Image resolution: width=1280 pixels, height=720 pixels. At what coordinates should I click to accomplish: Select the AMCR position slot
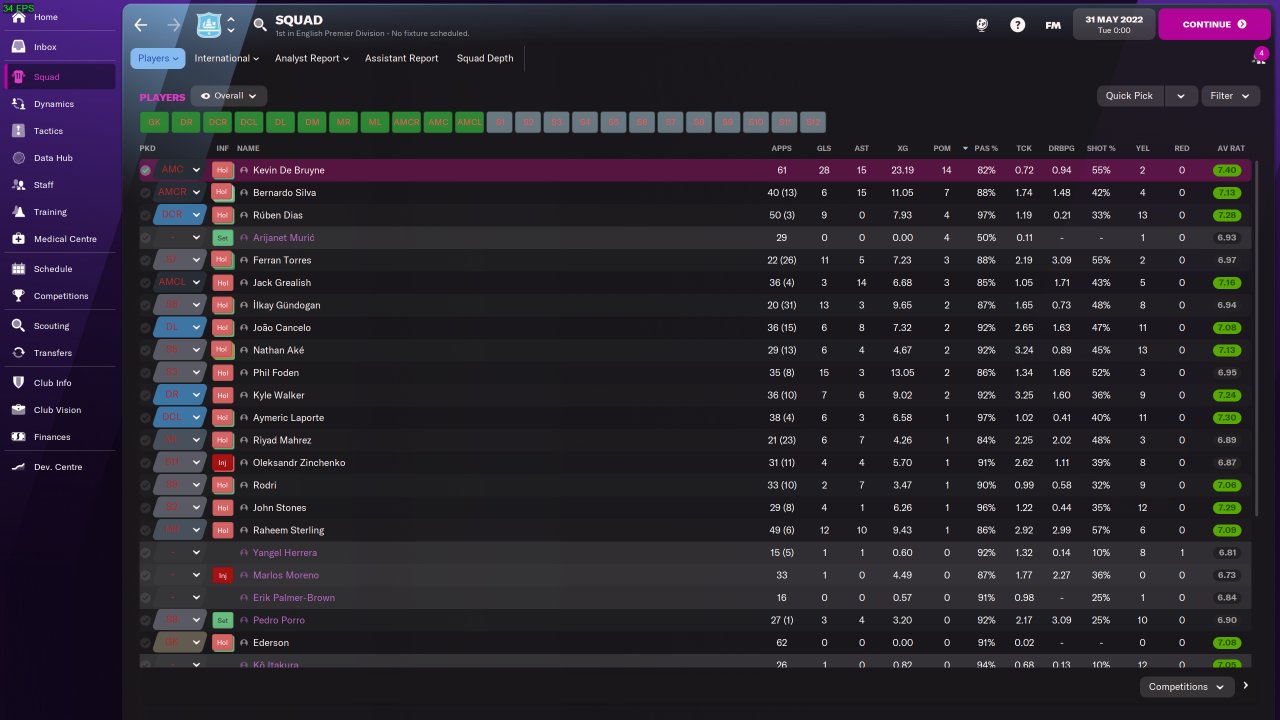point(406,122)
